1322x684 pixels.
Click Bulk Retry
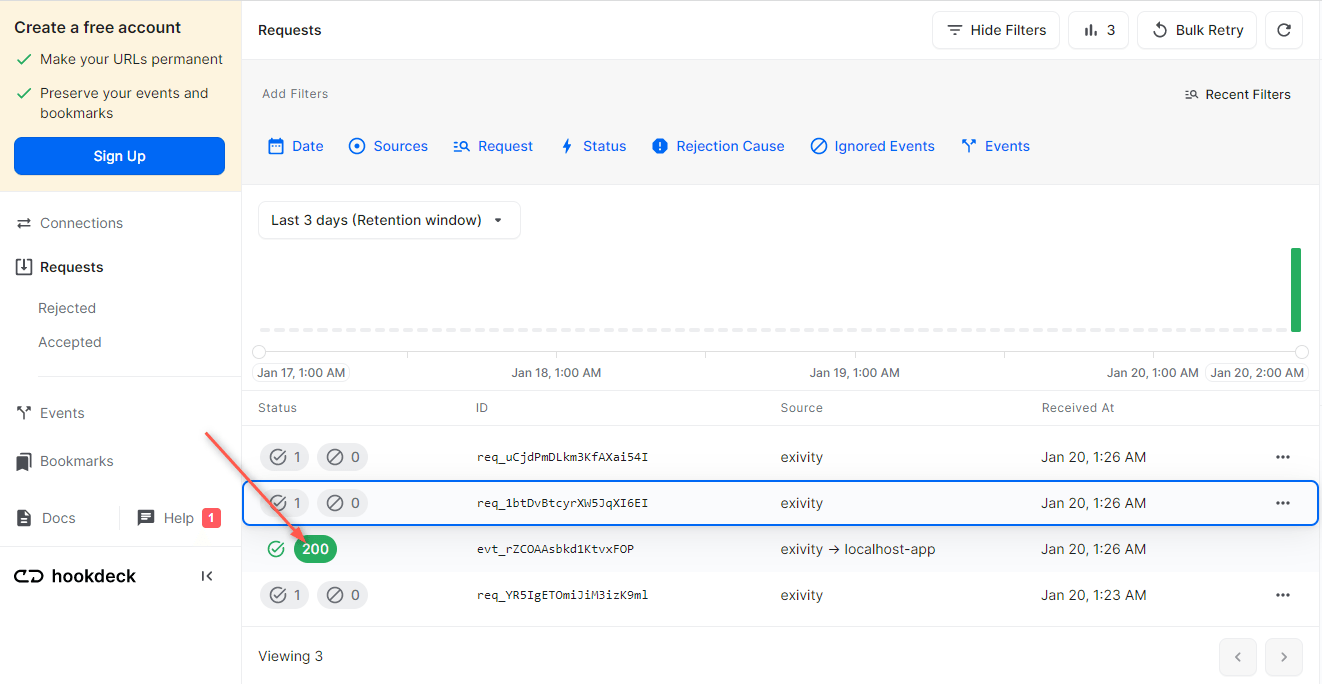[1196, 30]
